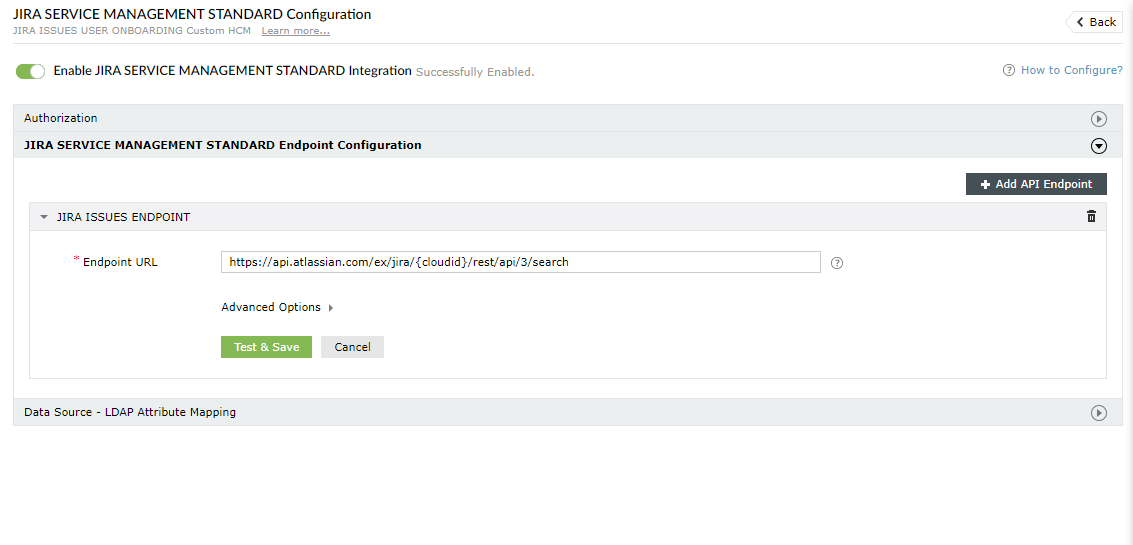Click the JIRA ISSUES USER ONBOARDING Custom HCM subtitle
Viewport: 1133px width, 545px height.
click(x=134, y=31)
